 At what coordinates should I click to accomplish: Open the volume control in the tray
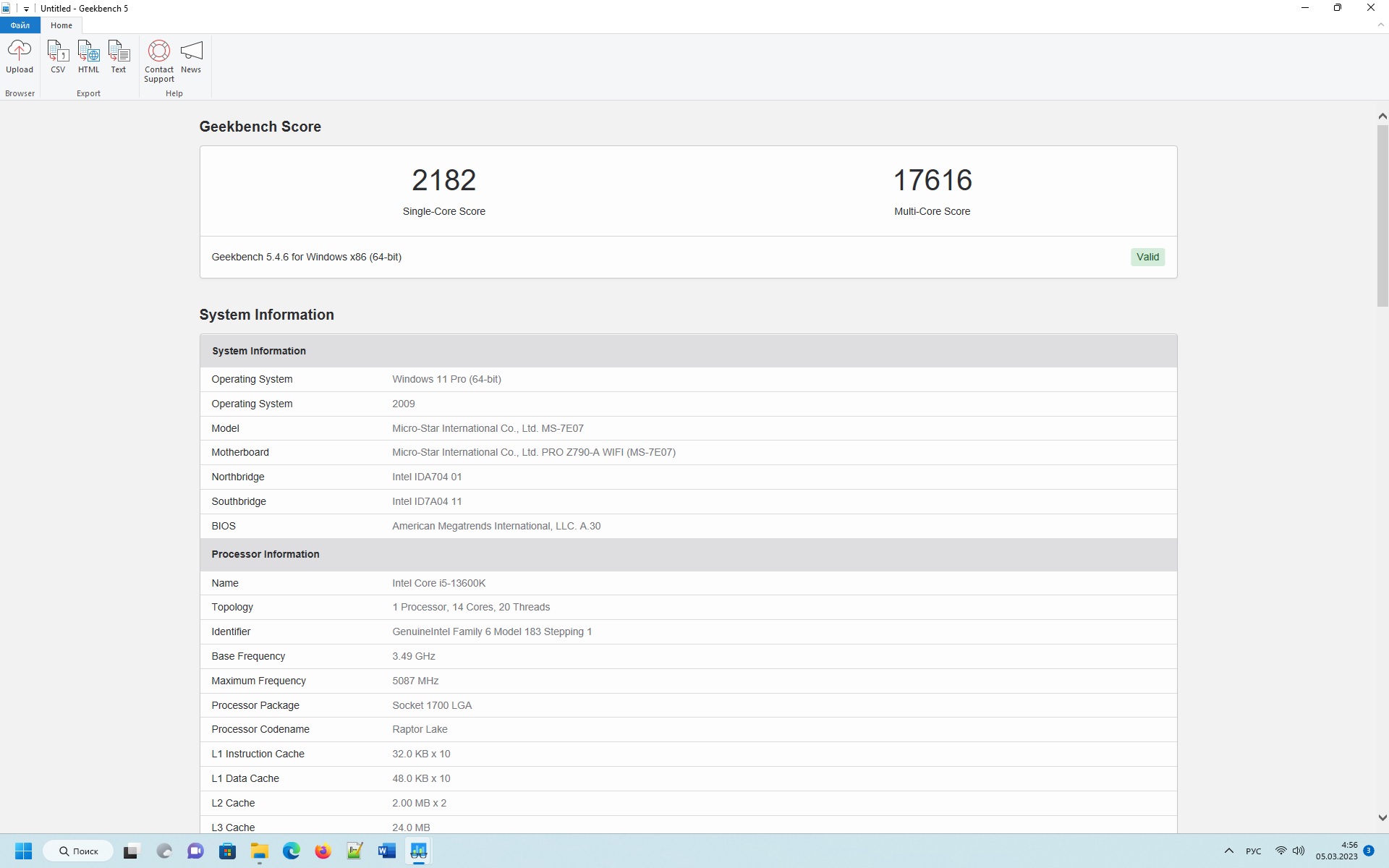tap(1299, 851)
